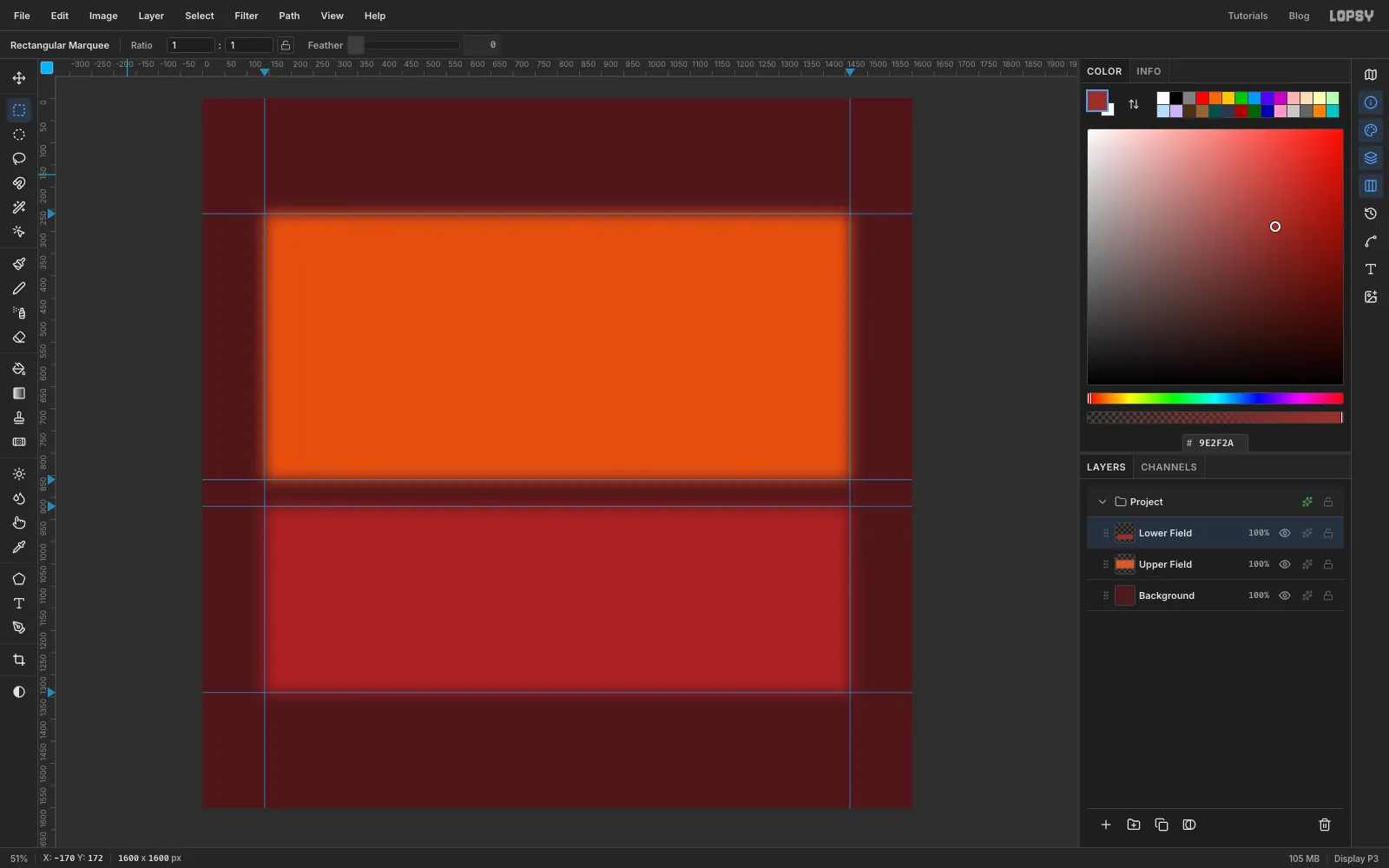
Task: Switch to the Info tab
Action: tap(1149, 71)
